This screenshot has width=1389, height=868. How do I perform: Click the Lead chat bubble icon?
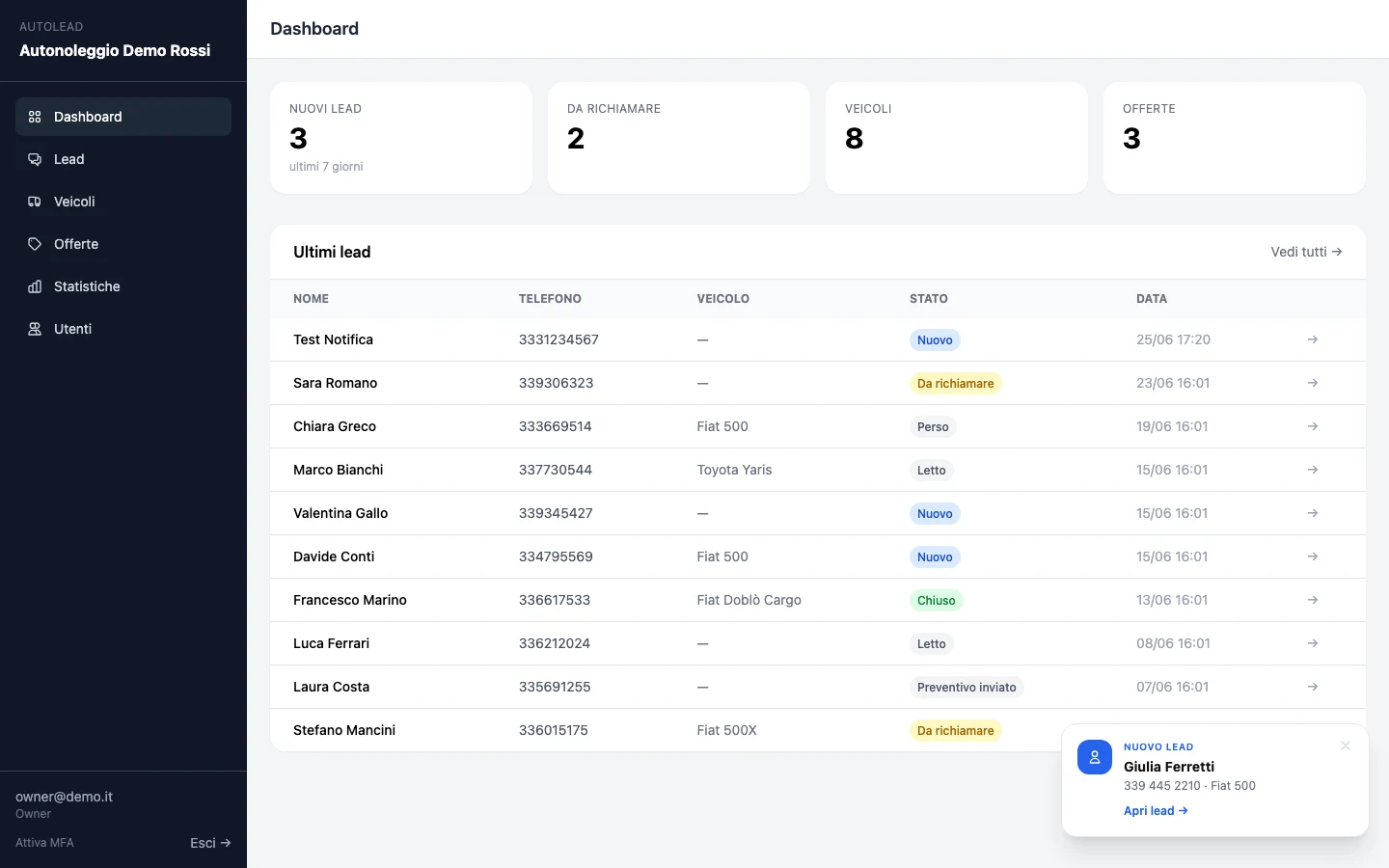point(35,159)
